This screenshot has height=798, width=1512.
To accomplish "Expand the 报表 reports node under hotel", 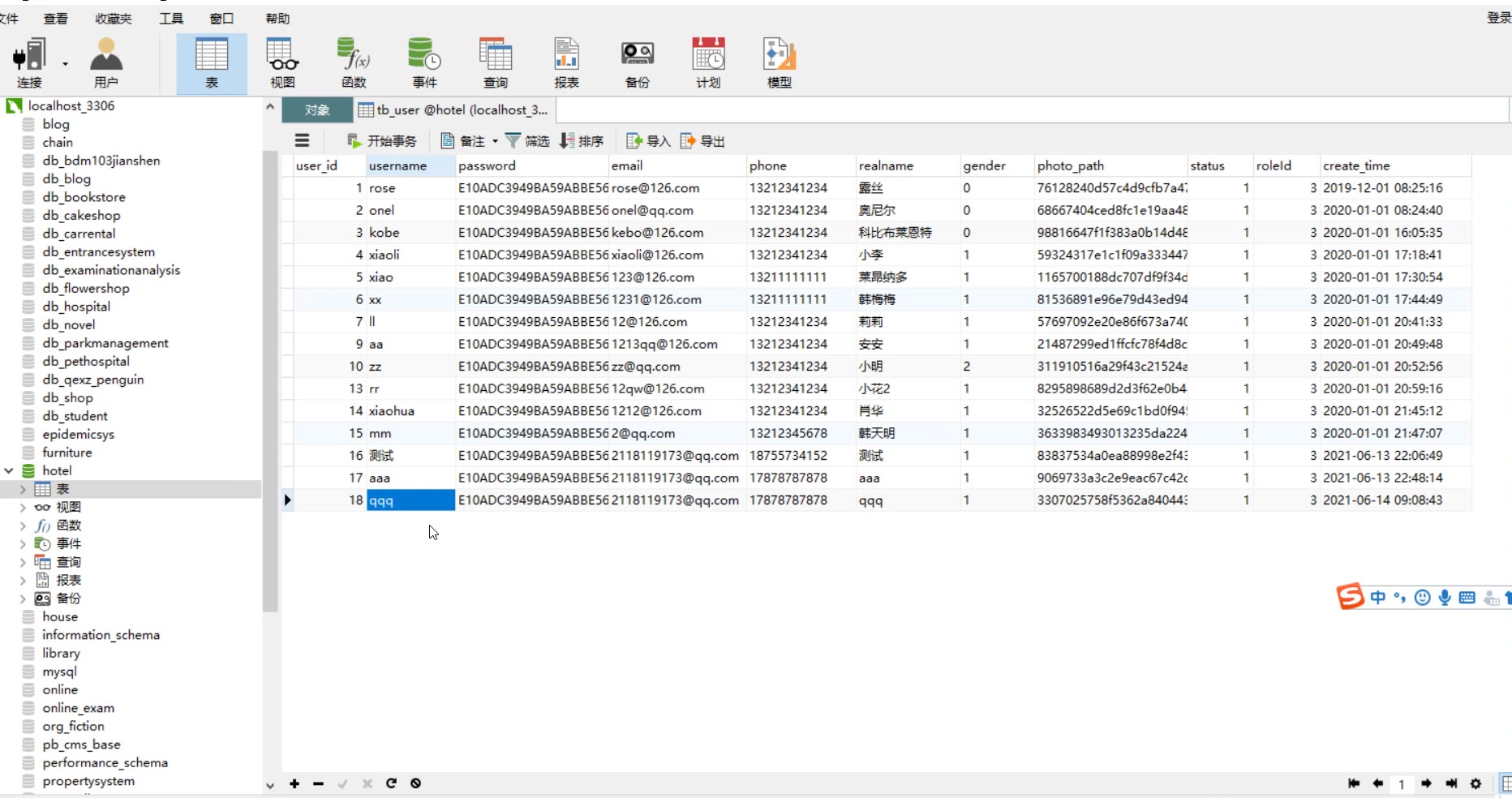I will (x=23, y=580).
